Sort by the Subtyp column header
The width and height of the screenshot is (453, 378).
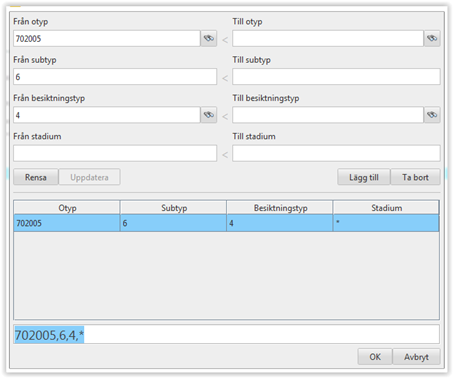(173, 208)
